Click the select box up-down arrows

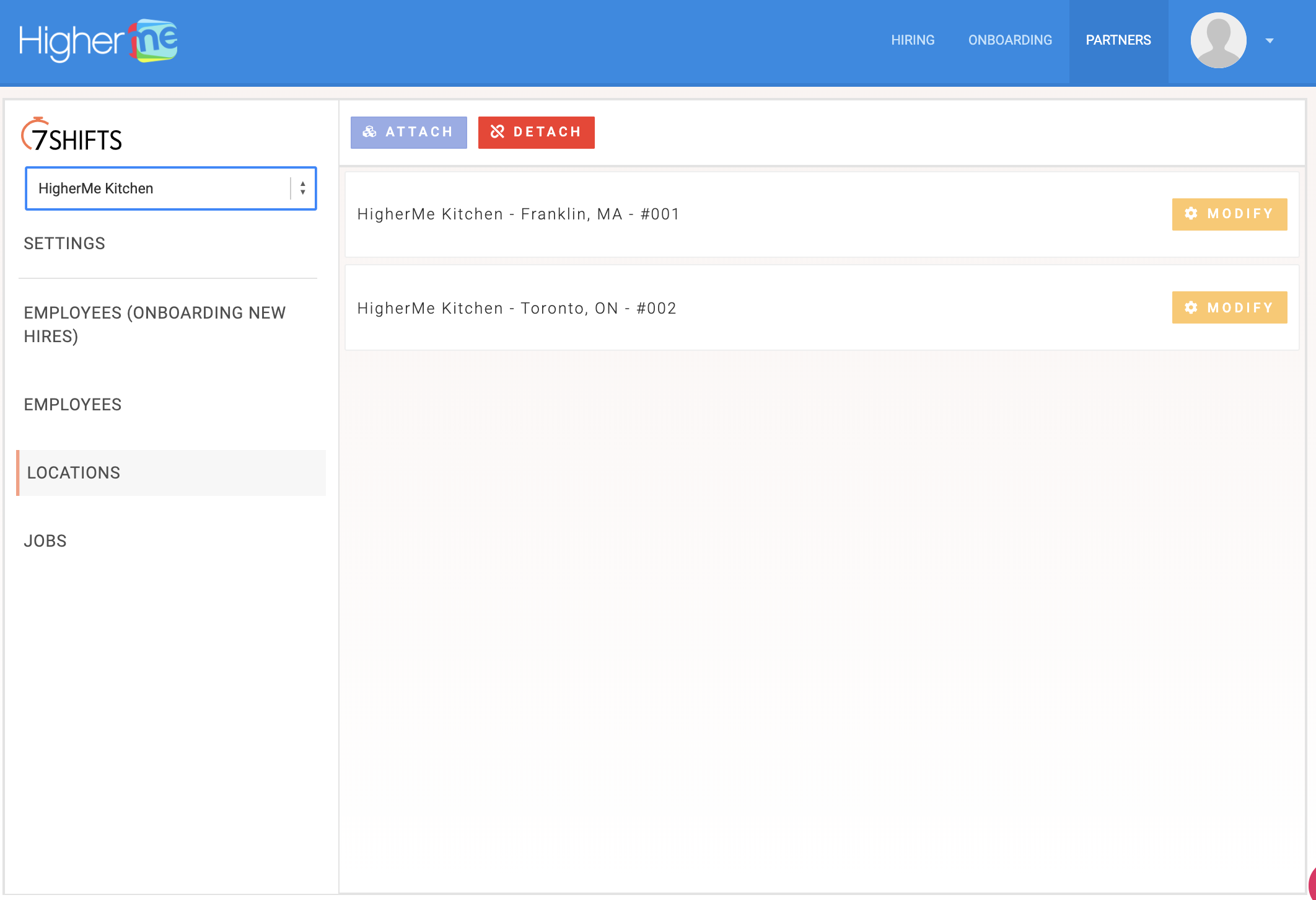pos(303,188)
